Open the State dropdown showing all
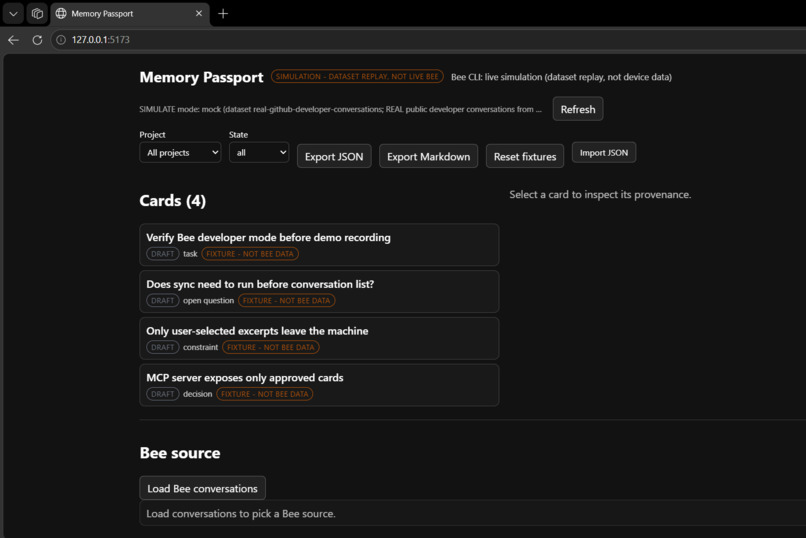This screenshot has height=538, width=806. 259,153
